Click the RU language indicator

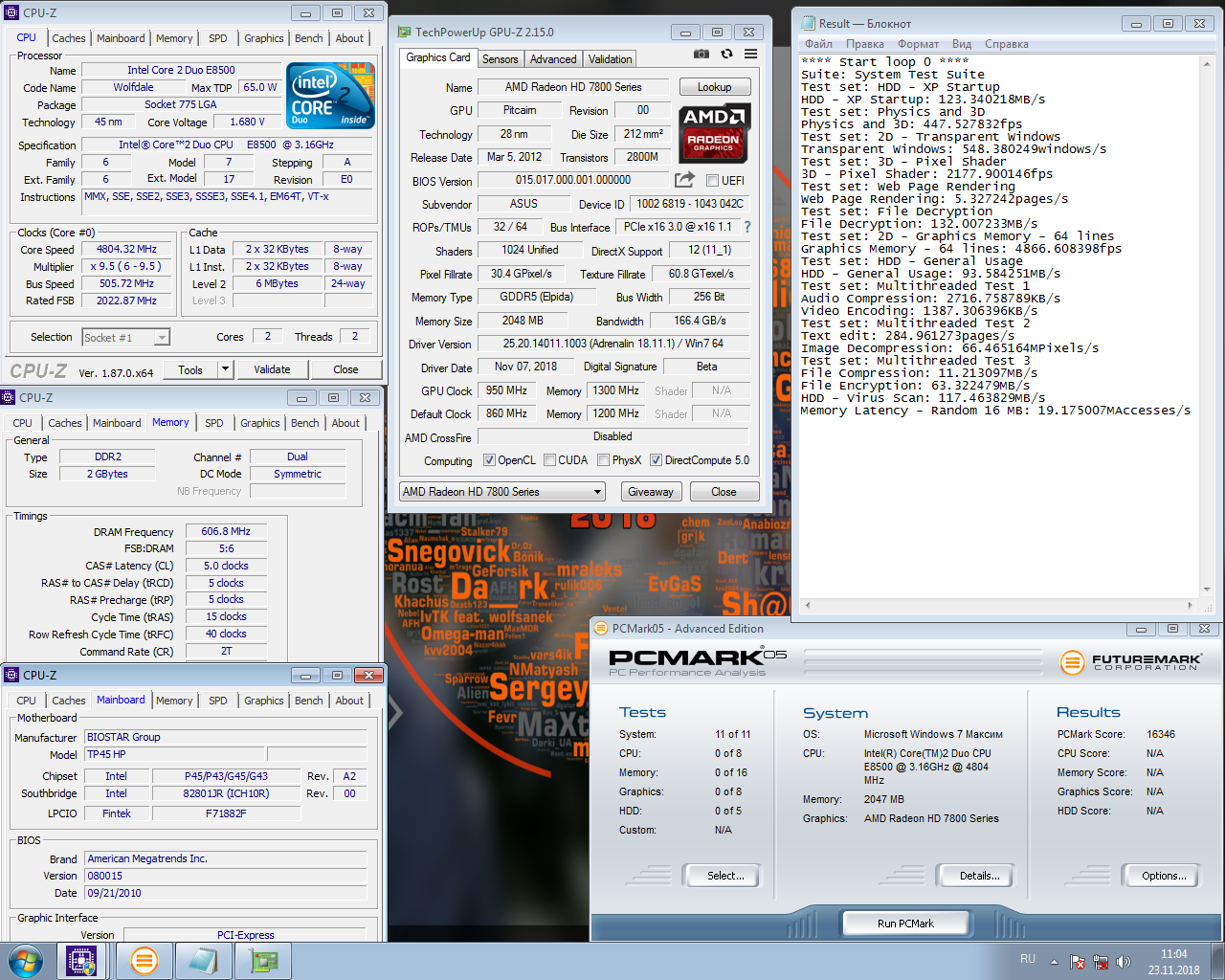[1028, 959]
